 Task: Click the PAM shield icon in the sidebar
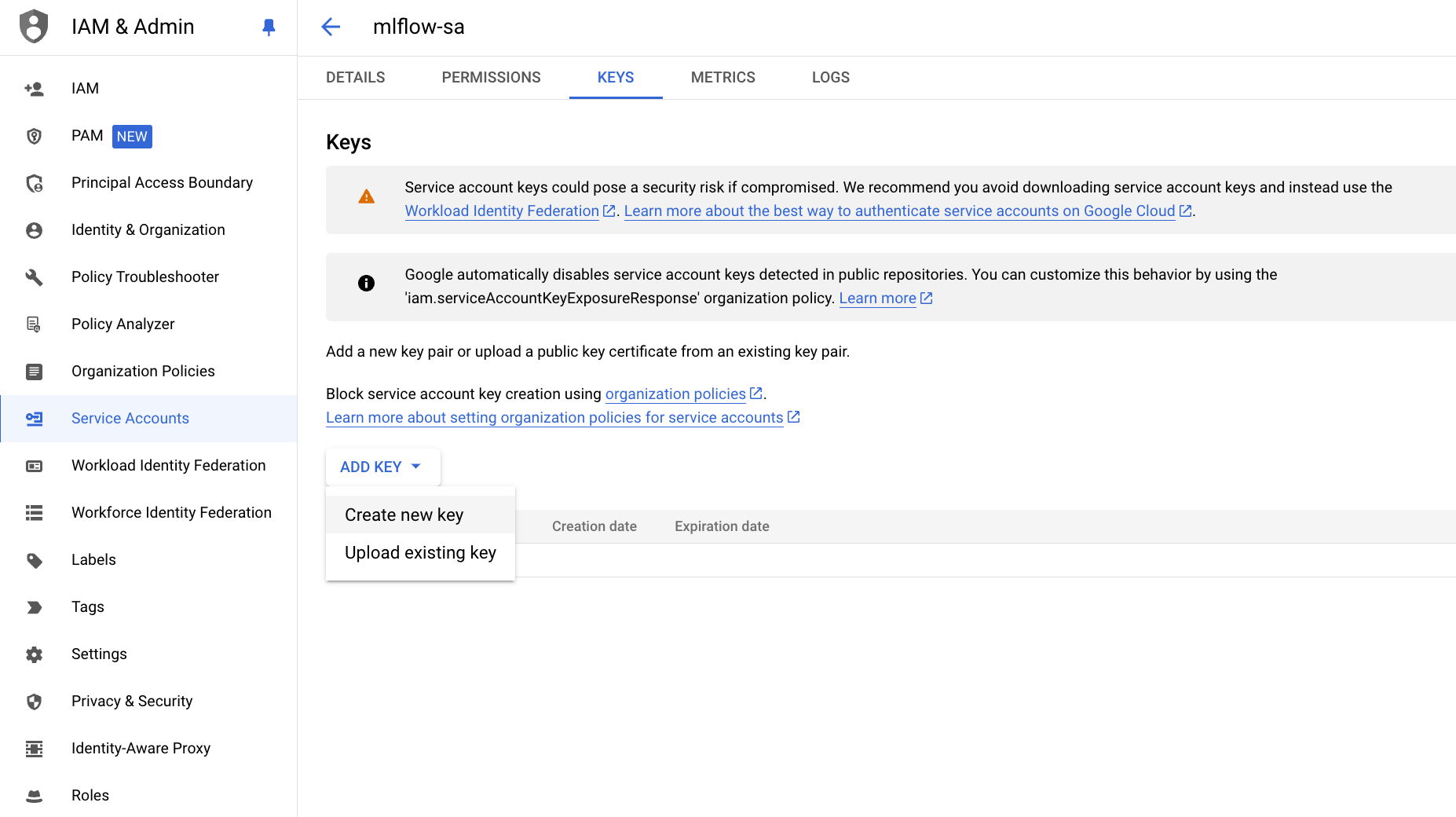point(34,136)
